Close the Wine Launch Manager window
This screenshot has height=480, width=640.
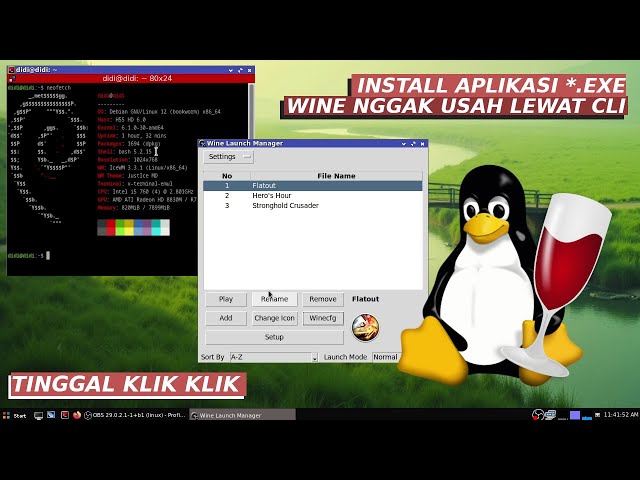422,144
